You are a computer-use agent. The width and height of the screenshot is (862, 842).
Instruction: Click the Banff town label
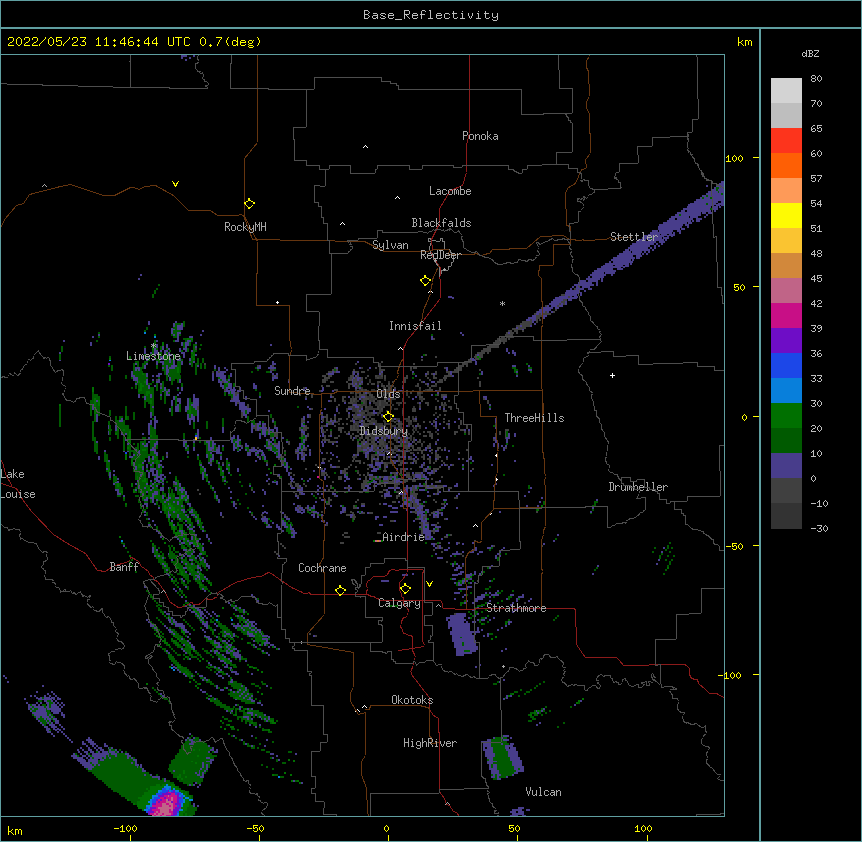point(124,567)
